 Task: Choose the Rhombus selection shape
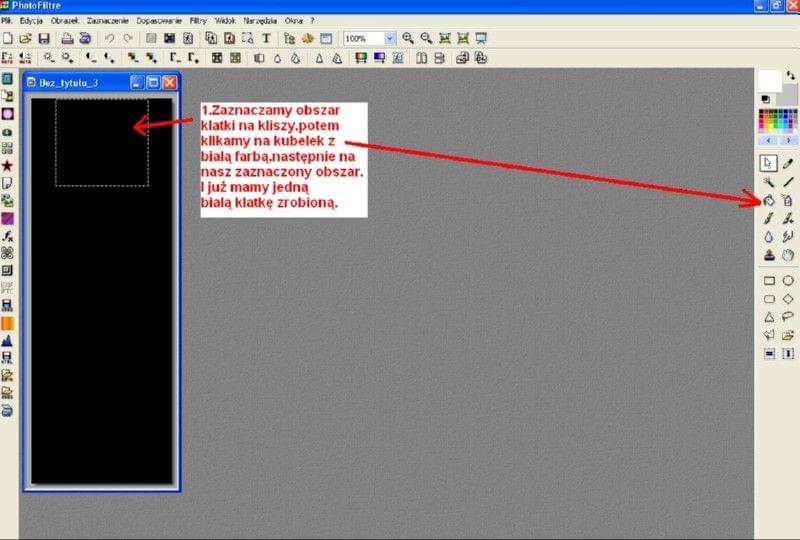[x=788, y=299]
